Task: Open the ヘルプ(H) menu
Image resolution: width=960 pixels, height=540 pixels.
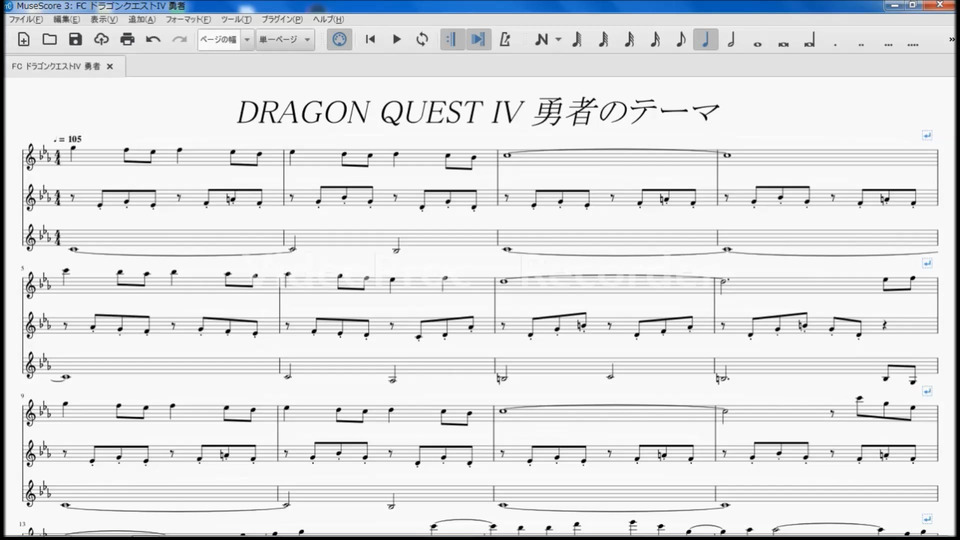Action: (329, 20)
